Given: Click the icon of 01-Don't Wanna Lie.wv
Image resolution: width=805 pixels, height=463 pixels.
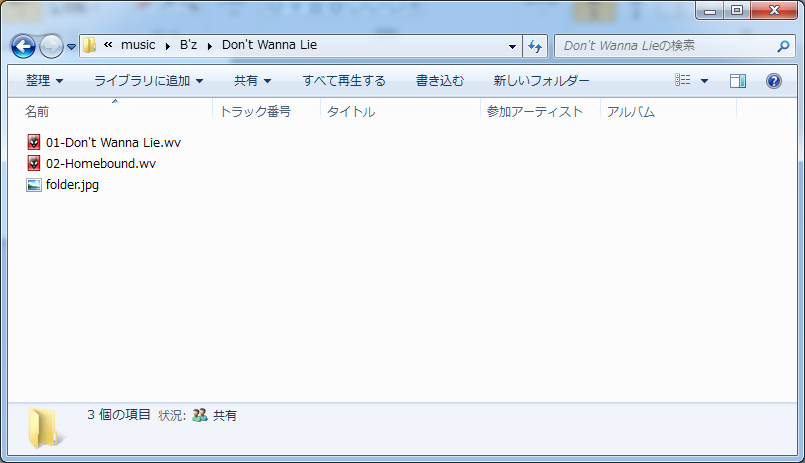Looking at the screenshot, I should 33,142.
